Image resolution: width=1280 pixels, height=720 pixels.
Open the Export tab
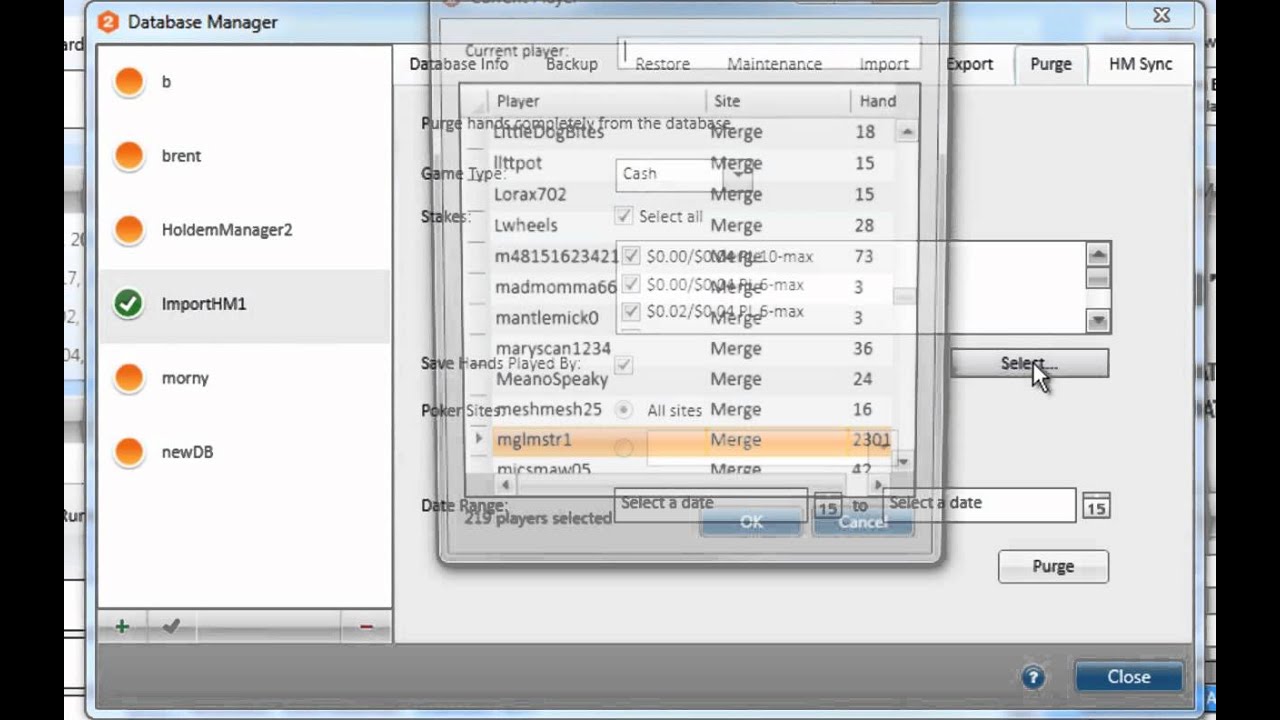coord(969,64)
